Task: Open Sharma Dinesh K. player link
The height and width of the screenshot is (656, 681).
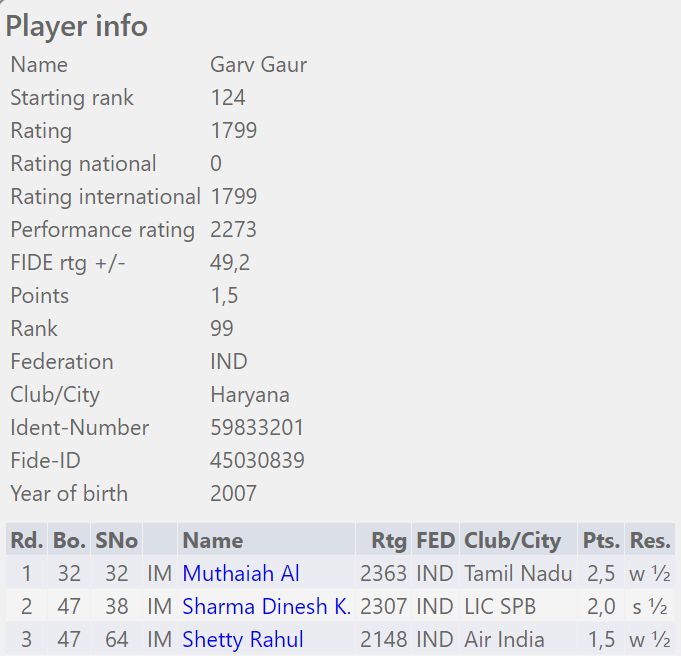Action: point(266,606)
